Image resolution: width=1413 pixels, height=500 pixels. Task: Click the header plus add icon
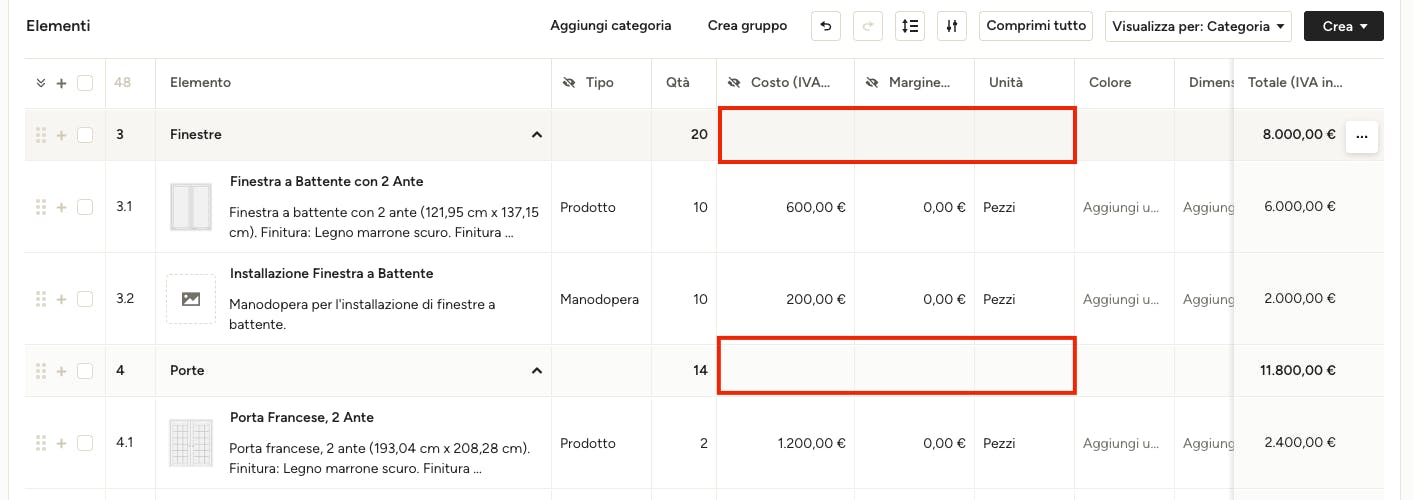[61, 83]
